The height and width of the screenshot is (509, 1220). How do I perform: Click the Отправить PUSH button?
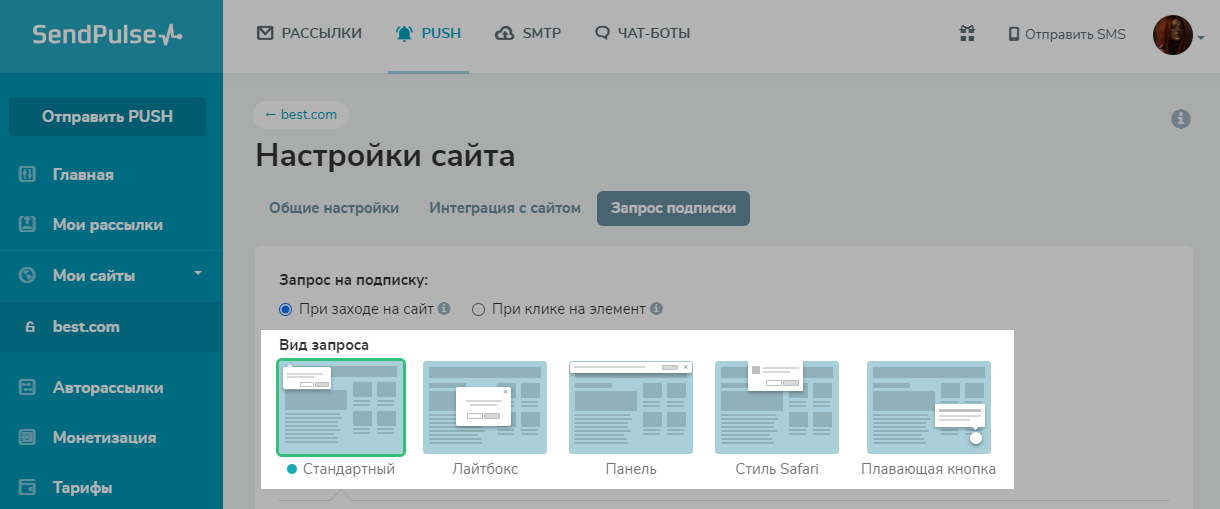[107, 116]
